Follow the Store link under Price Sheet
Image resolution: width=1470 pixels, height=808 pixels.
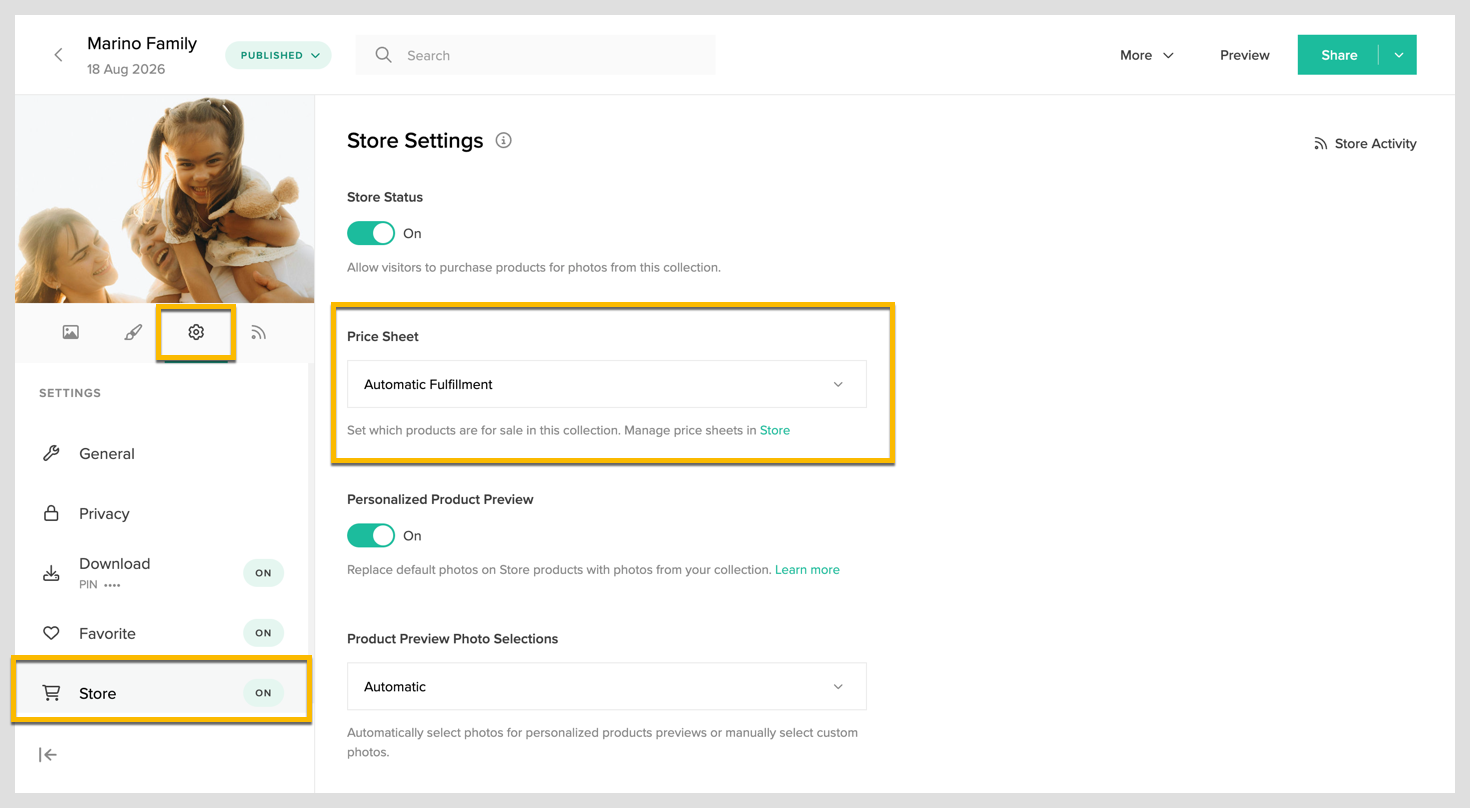tap(775, 430)
